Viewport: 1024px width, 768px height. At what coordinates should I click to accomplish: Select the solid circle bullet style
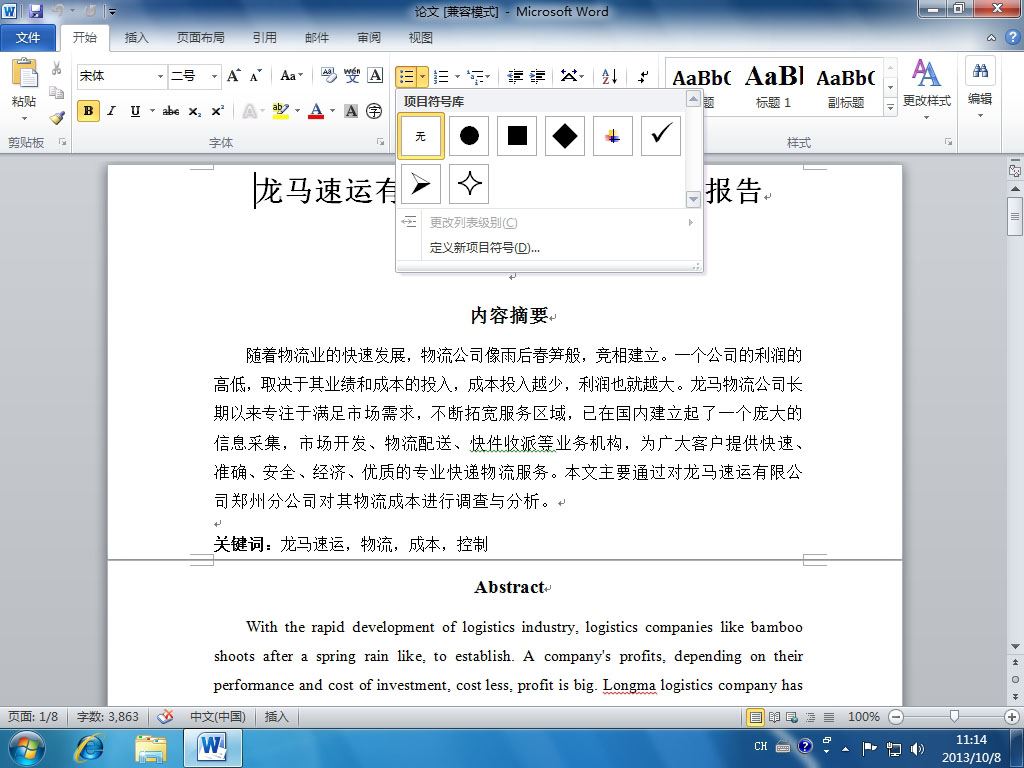tap(469, 136)
